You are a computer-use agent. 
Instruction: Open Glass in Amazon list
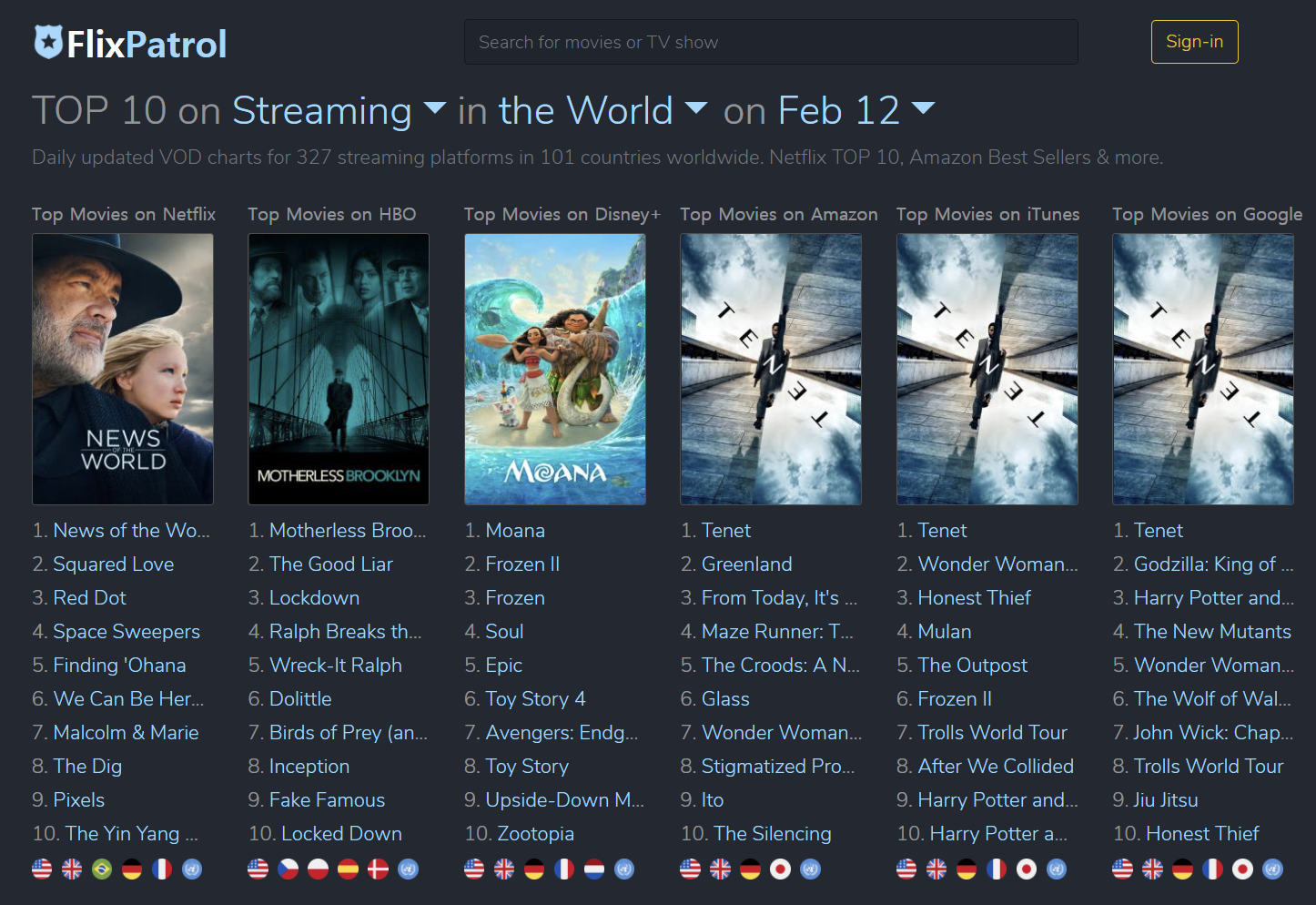(x=725, y=699)
